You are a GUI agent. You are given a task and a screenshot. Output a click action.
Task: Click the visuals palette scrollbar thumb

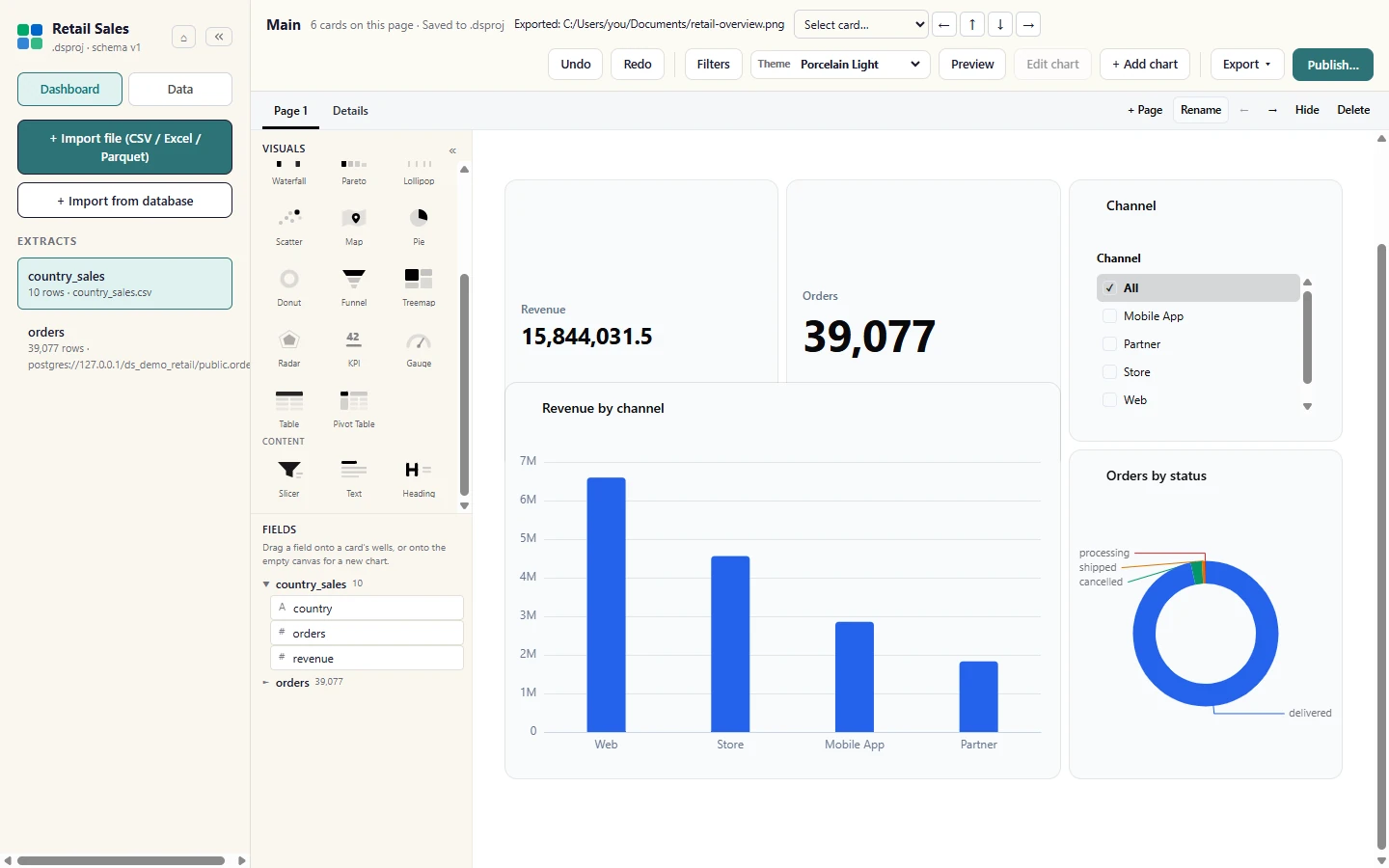[x=464, y=385]
